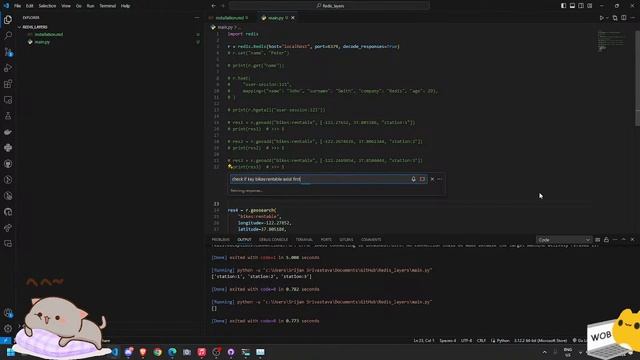
Task: Open the Code output channel dropdown
Action: pyautogui.click(x=564, y=240)
